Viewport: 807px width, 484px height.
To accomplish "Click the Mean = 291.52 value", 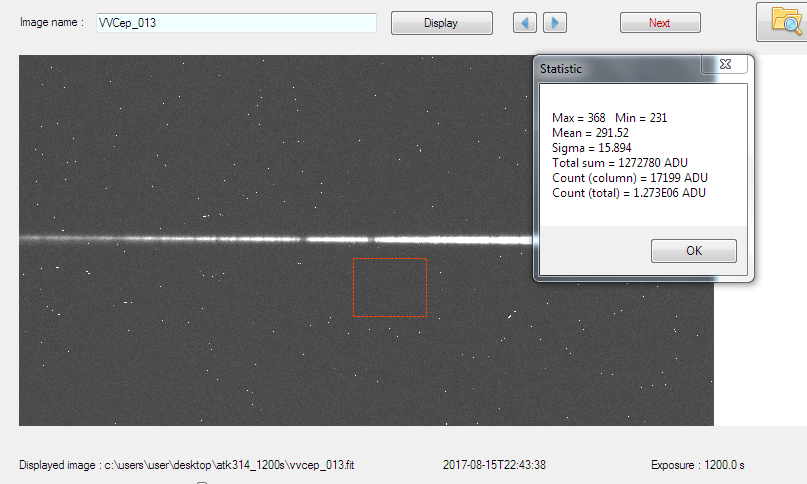I will 590,133.
